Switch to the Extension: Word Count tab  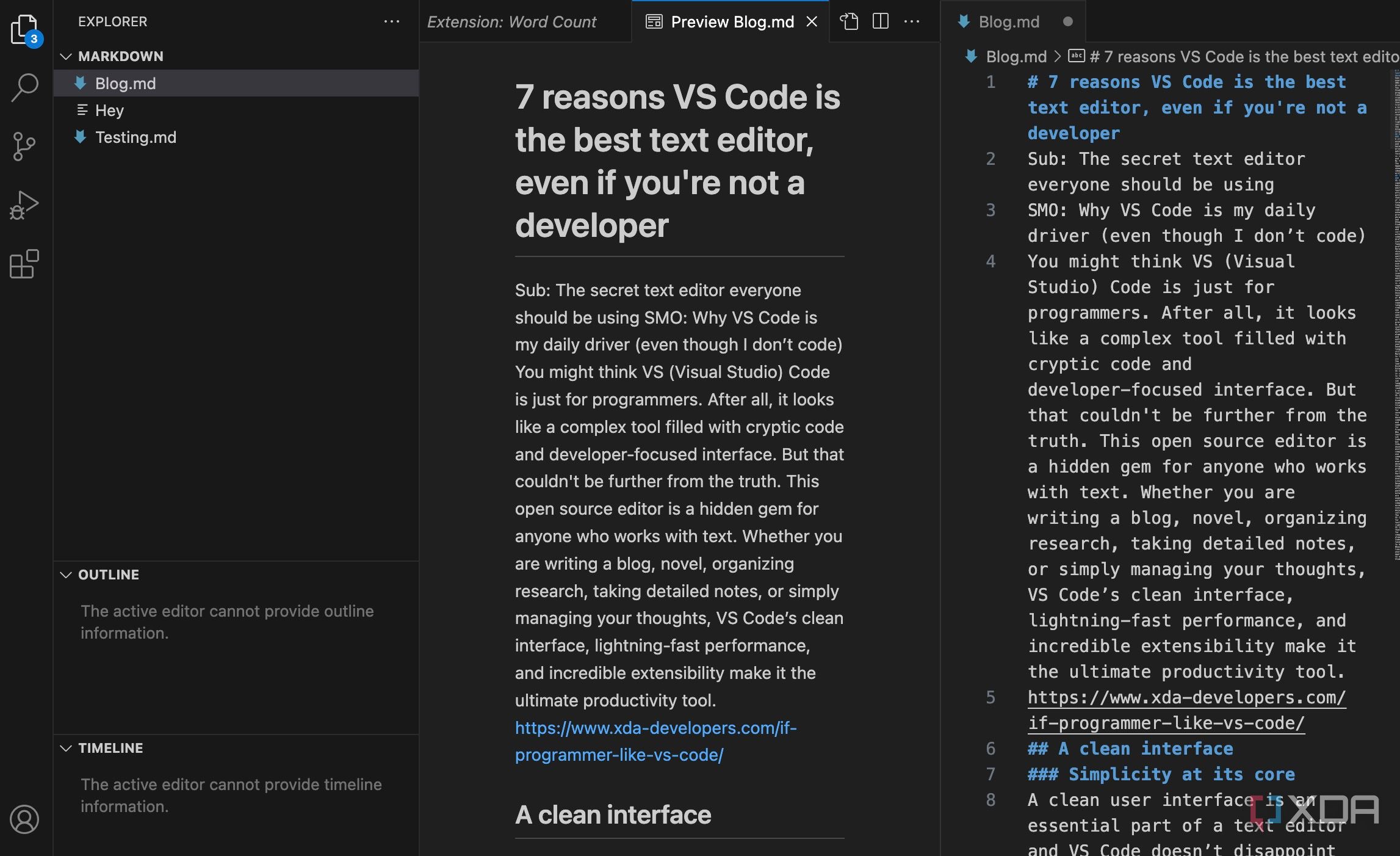(x=511, y=21)
